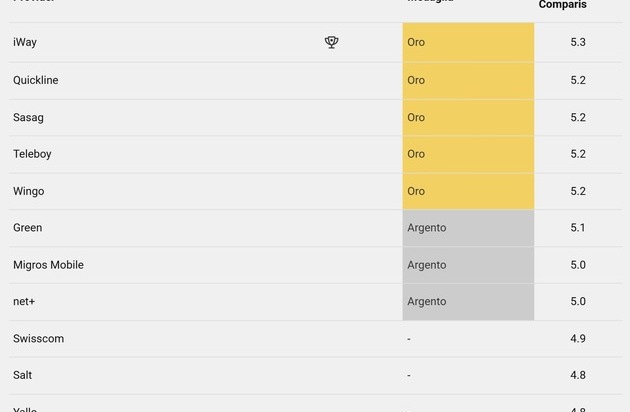Open the Migros Mobile entry
The width and height of the screenshot is (630, 412).
tap(48, 265)
